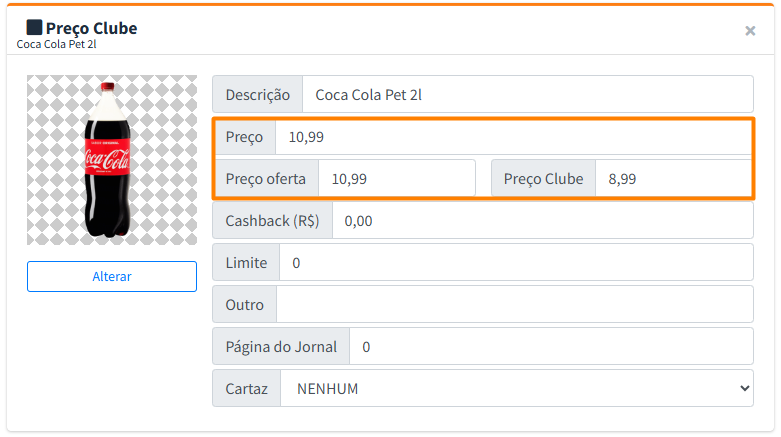Click the Preço Clube field label

pyautogui.click(x=543, y=179)
